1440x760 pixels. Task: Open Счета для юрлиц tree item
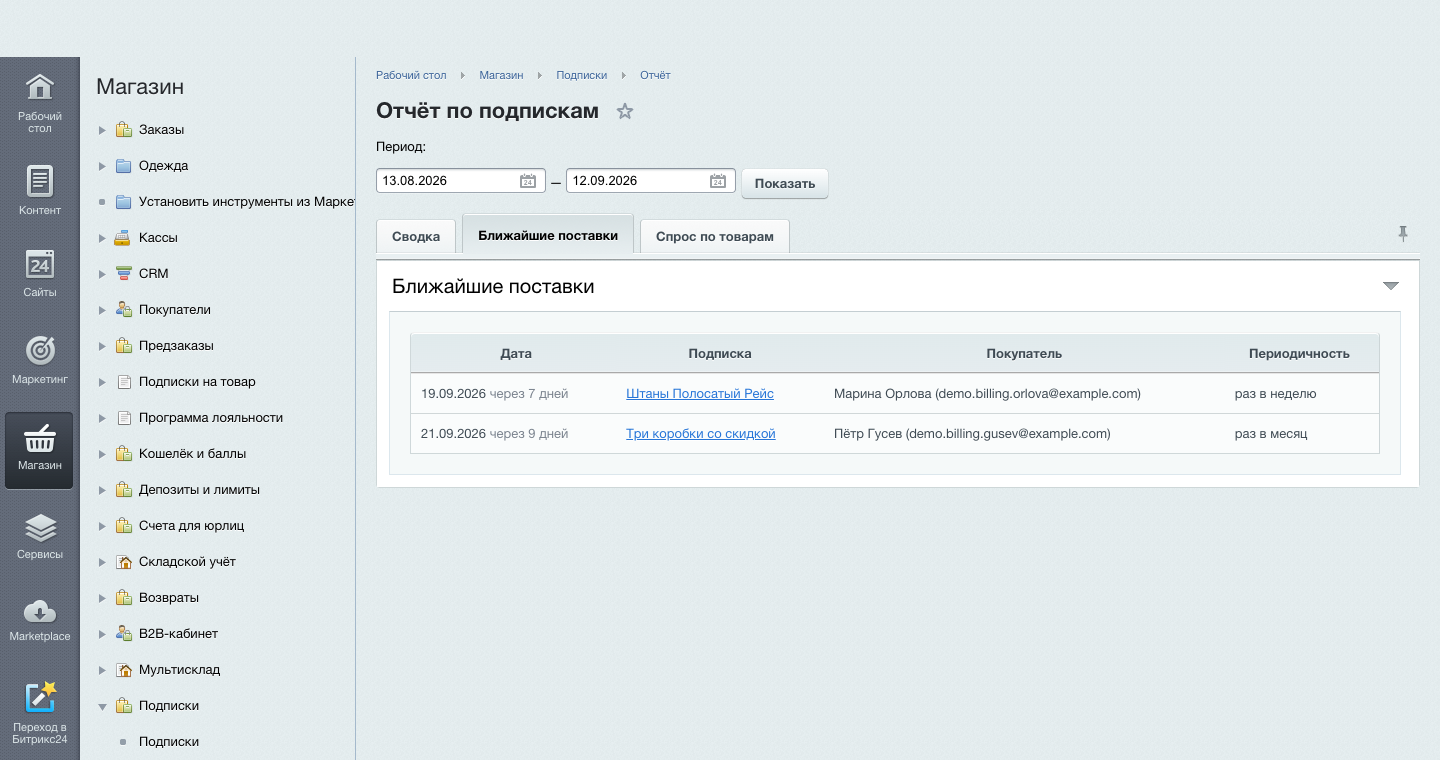(x=191, y=525)
